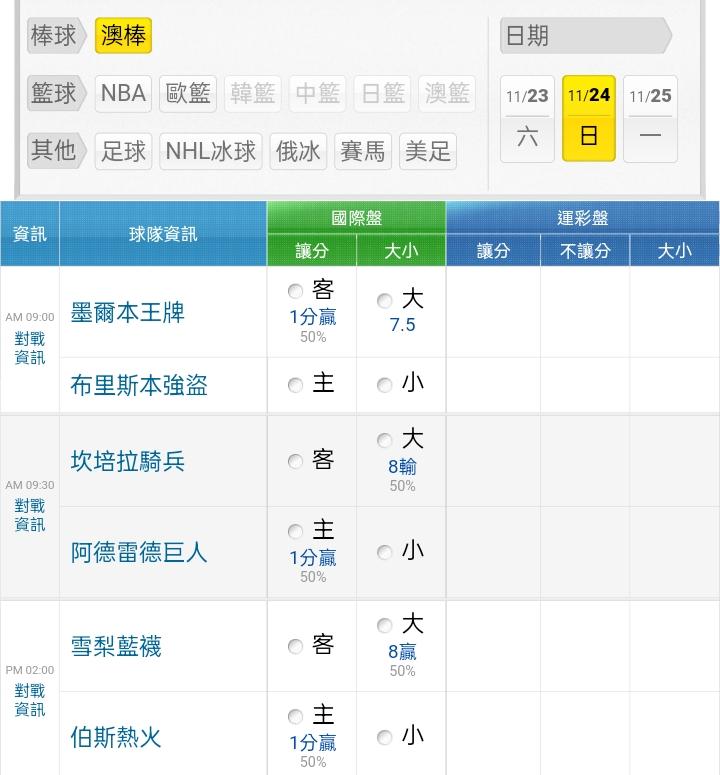Select 大 8輸 radio for 坎培拉騎兵 game

point(384,440)
